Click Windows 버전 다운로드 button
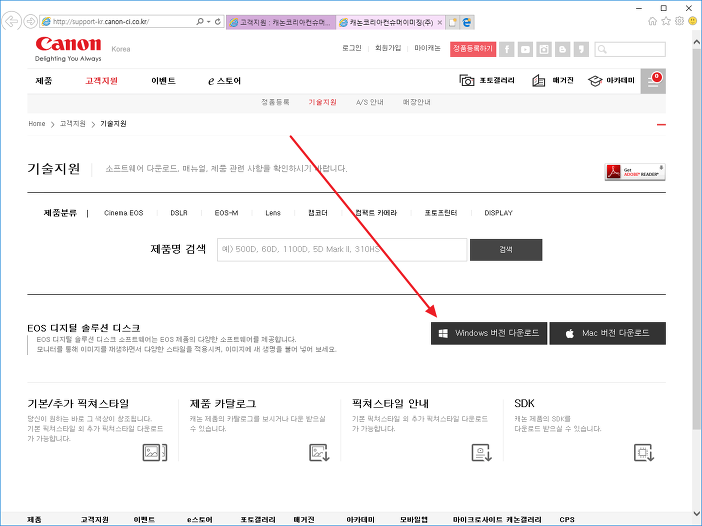 (489, 333)
